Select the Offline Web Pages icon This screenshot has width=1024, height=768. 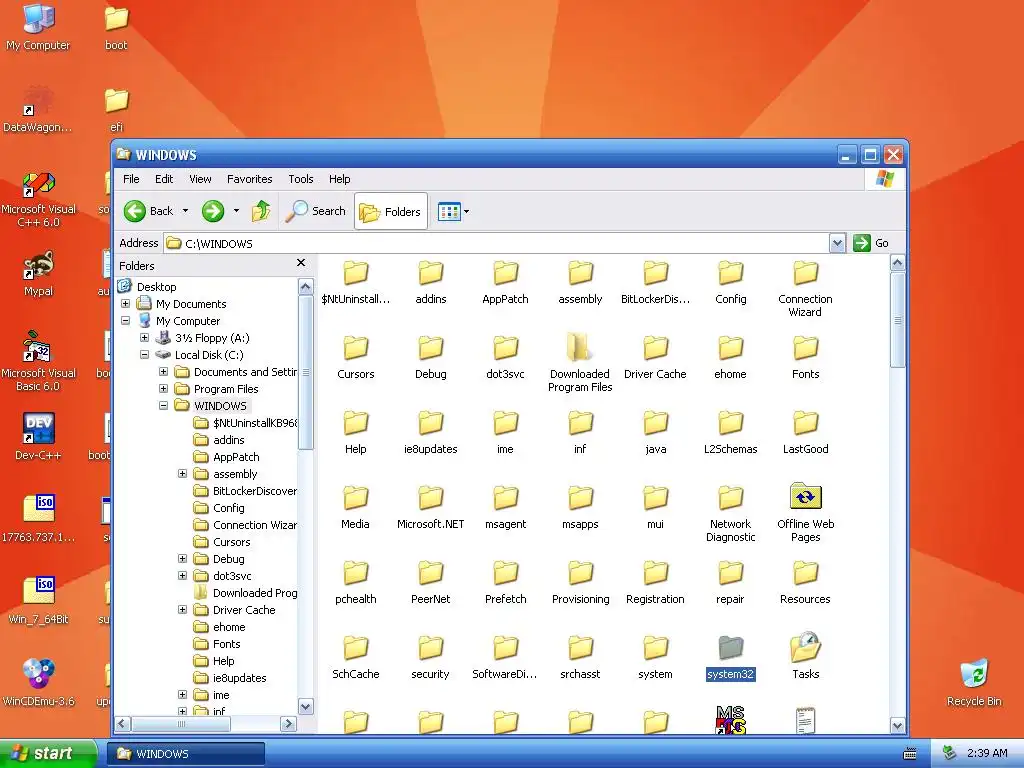(805, 513)
